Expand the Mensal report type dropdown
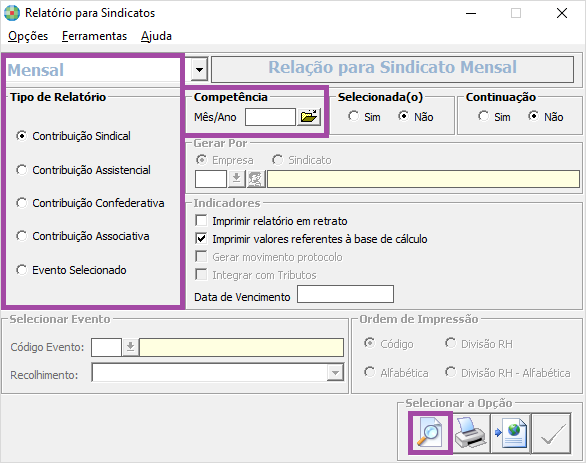This screenshot has width=586, height=463. pos(199,70)
